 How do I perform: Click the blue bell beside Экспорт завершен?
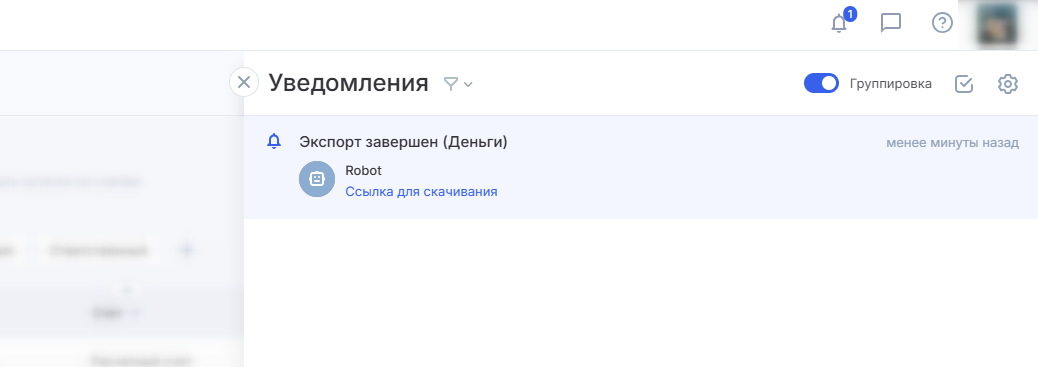tap(274, 141)
